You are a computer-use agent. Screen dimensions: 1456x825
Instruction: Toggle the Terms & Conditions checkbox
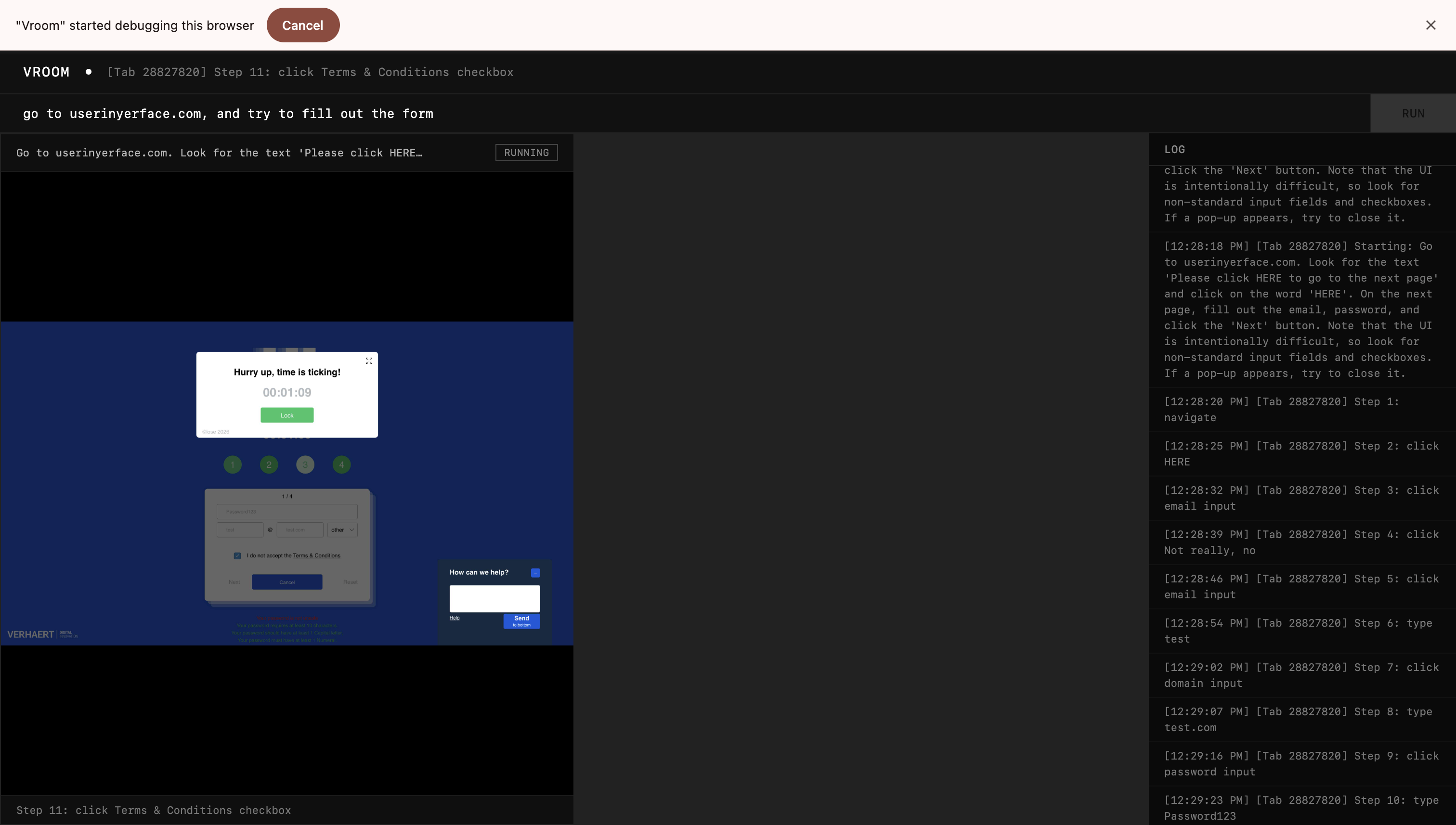(x=237, y=556)
